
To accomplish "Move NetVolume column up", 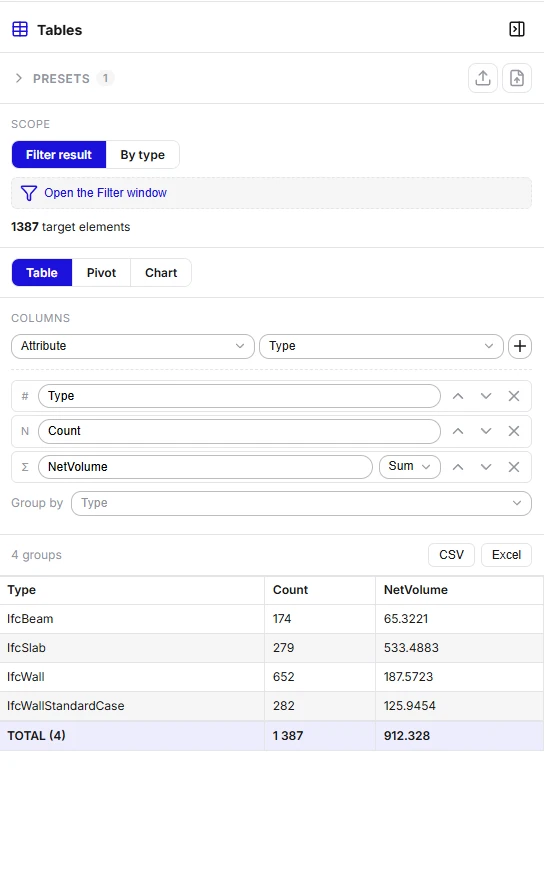I will [x=458, y=467].
